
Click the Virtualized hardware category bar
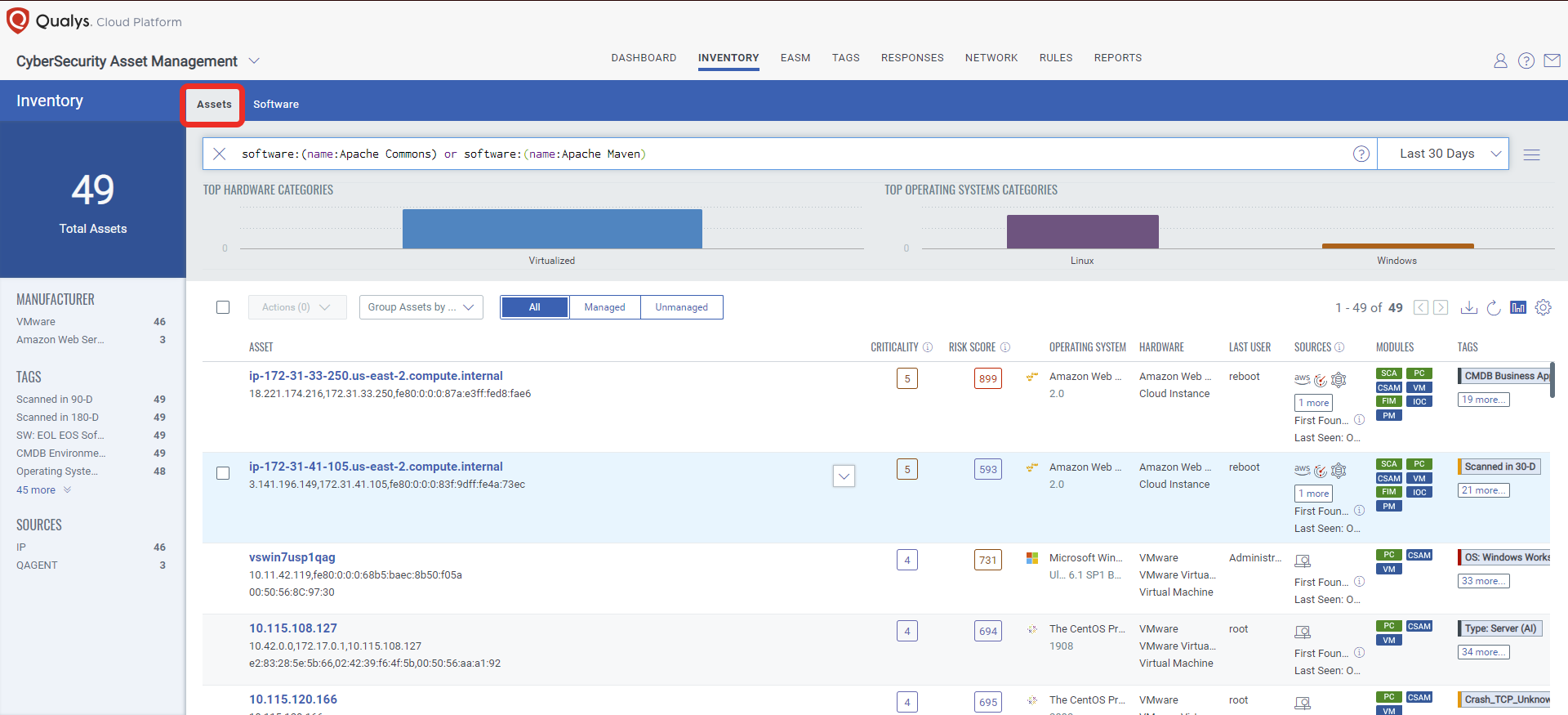pos(552,229)
